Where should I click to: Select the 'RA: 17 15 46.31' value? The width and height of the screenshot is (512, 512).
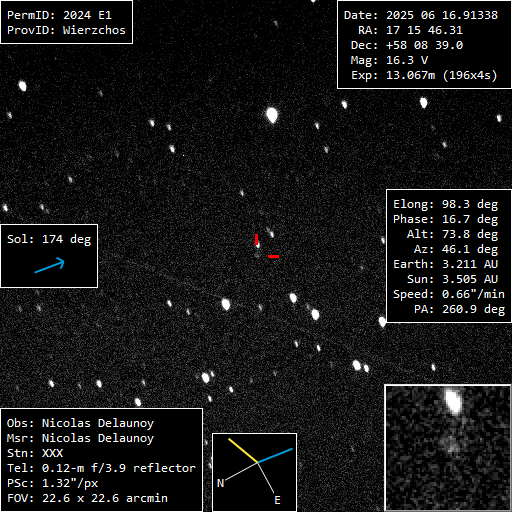(x=410, y=30)
